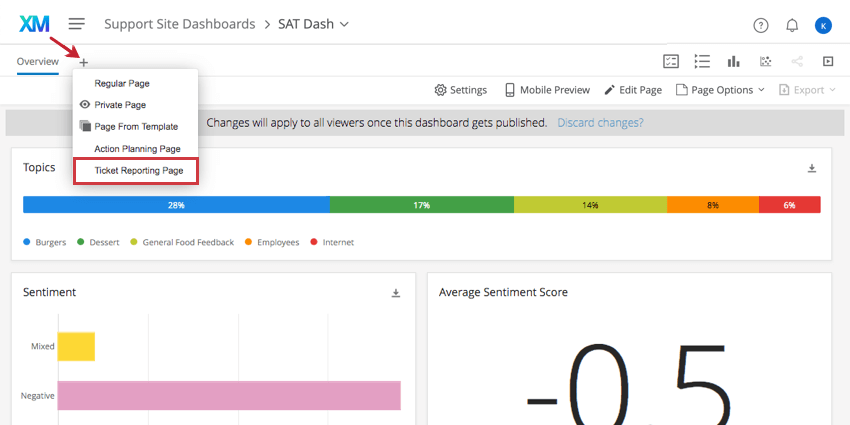
Task: Click the play preview icon in the toolbar
Action: (x=828, y=61)
